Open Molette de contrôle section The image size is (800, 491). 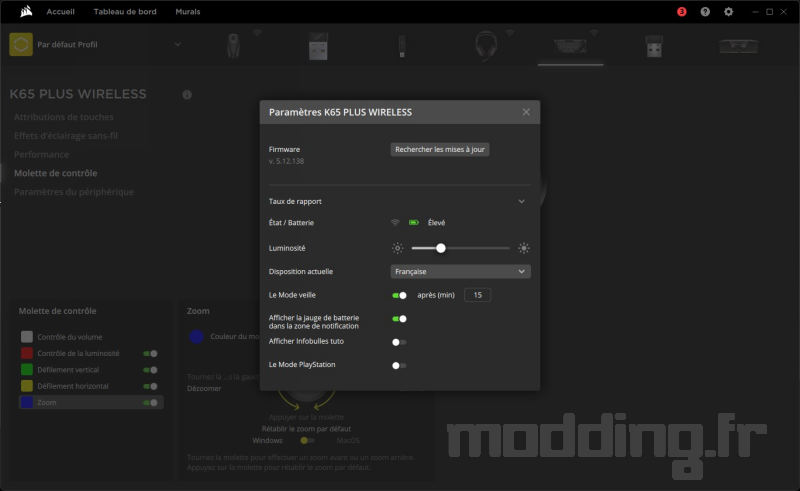coord(56,173)
